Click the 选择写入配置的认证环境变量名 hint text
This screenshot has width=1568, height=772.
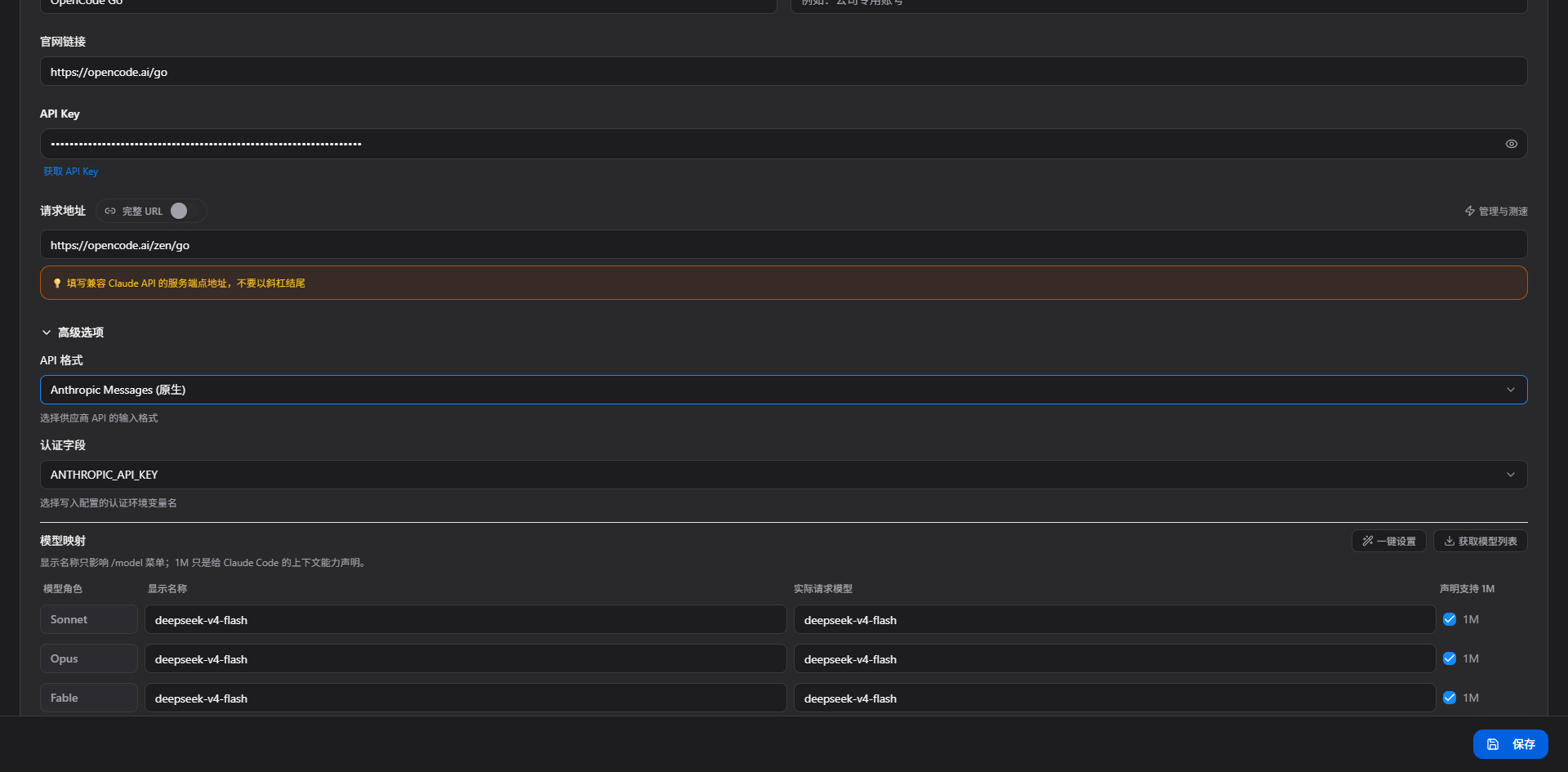(x=109, y=503)
